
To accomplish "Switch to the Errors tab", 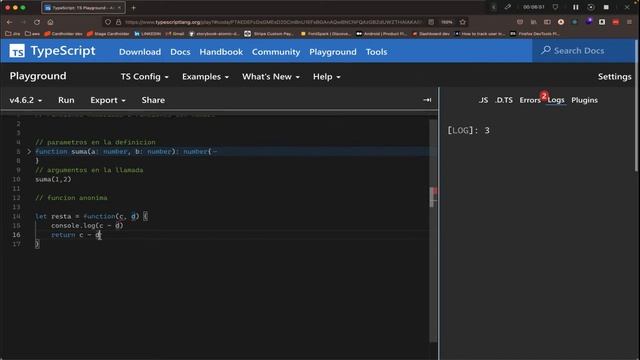I will [x=530, y=100].
